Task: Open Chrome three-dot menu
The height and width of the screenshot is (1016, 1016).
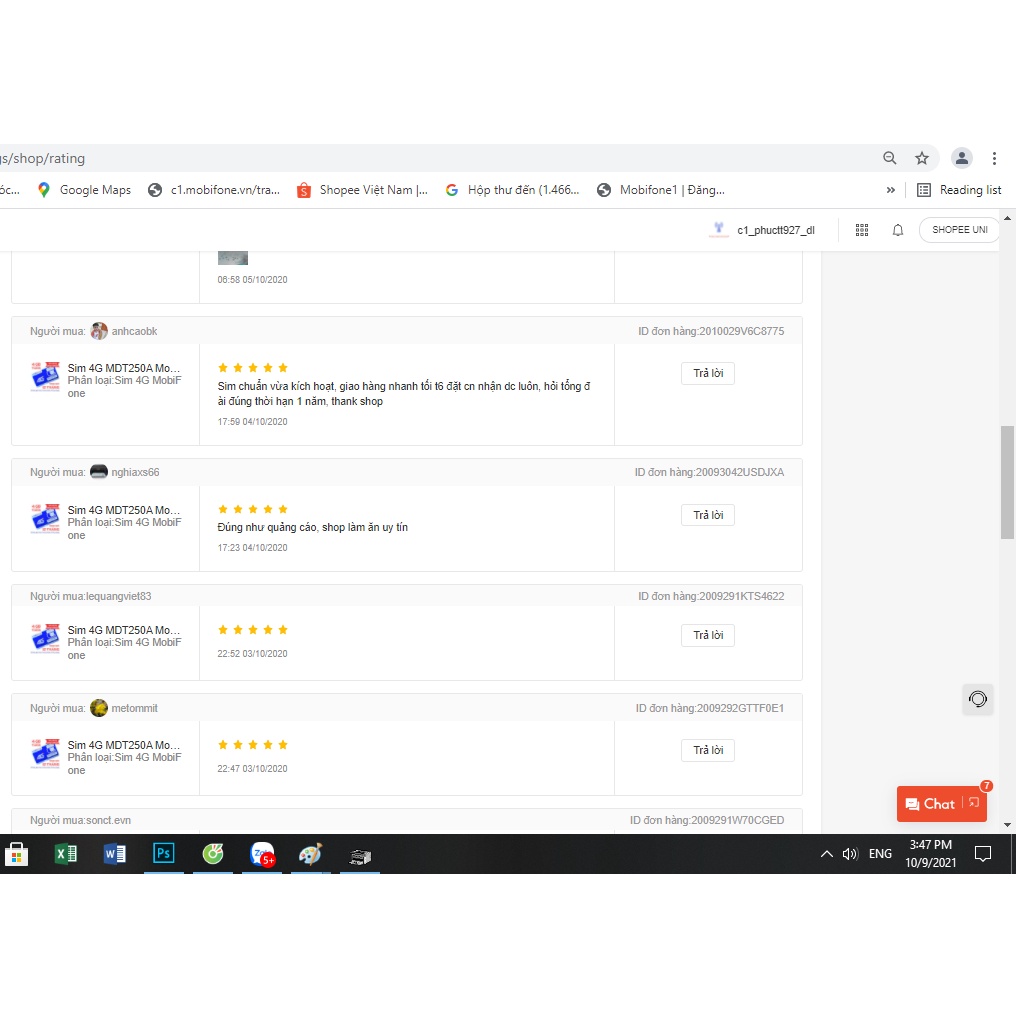Action: pyautogui.click(x=994, y=158)
